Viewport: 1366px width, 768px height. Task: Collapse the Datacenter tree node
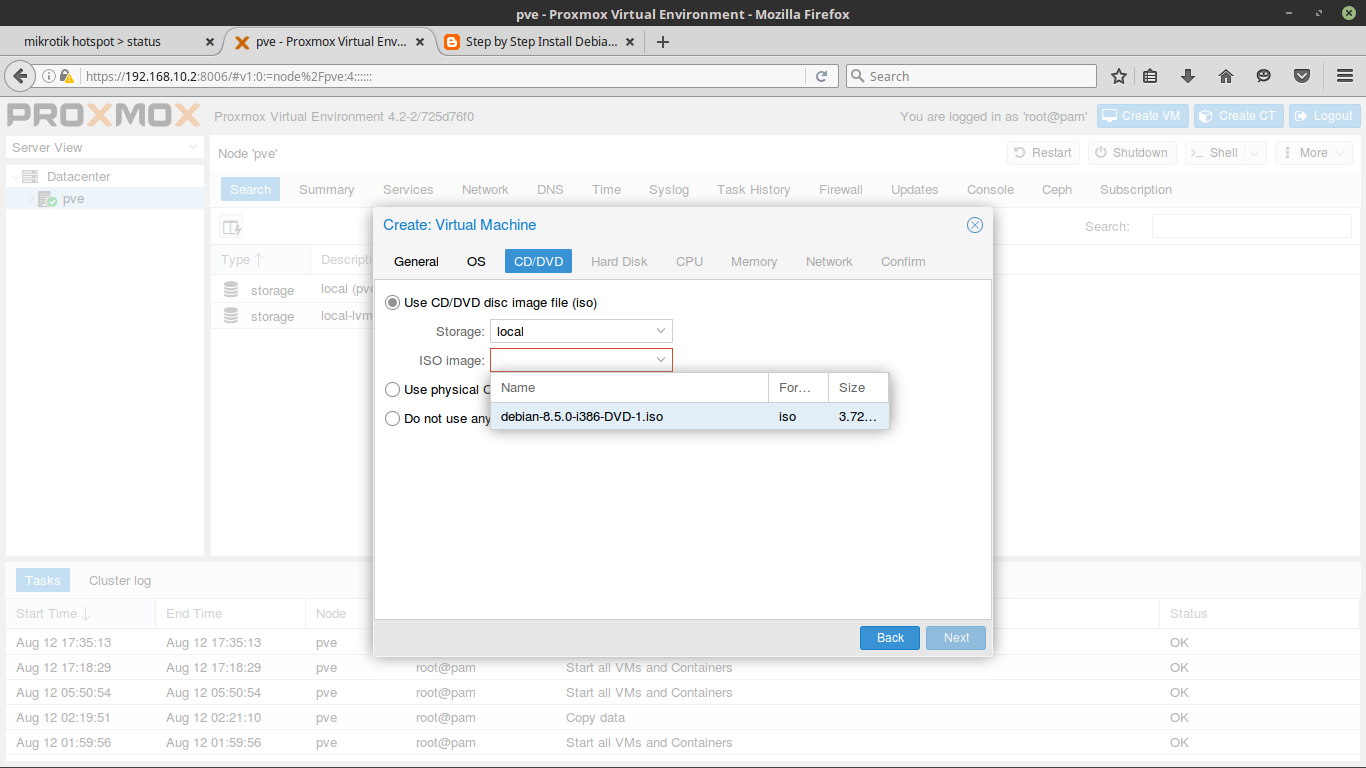[14, 176]
